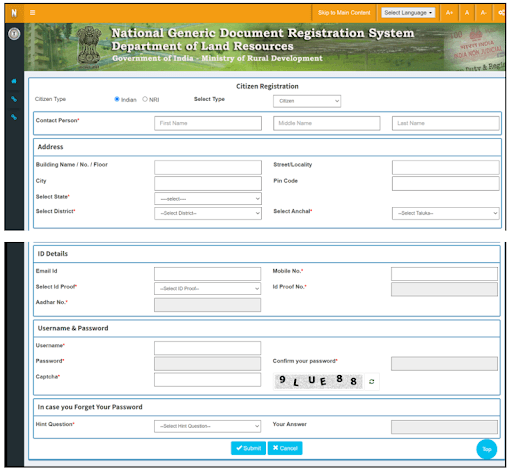Click the N logo in top bar
The height and width of the screenshot is (474, 512).
point(14,13)
